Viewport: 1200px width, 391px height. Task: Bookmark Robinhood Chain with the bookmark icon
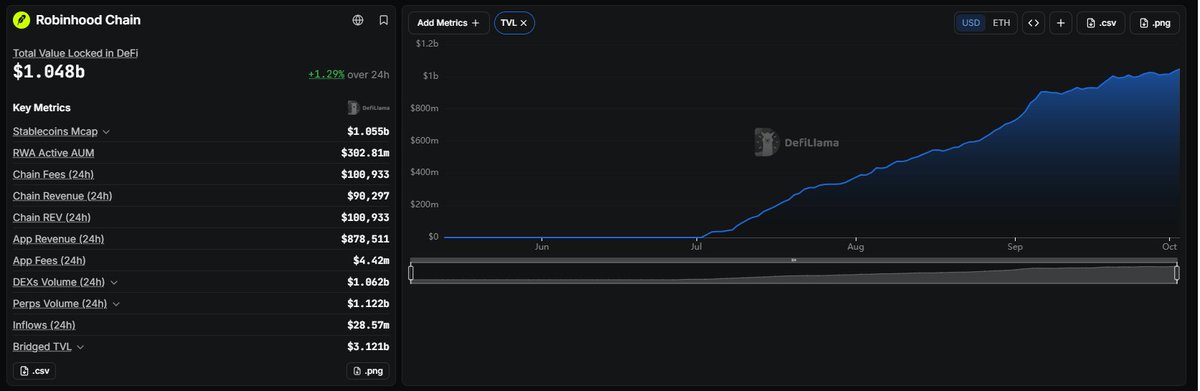click(x=383, y=20)
